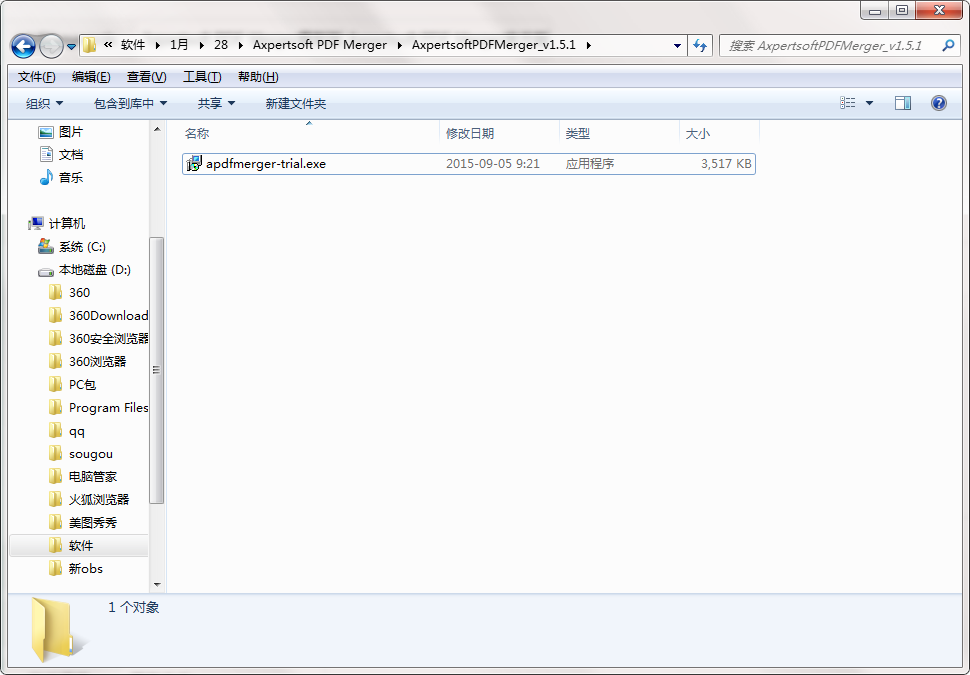Open the address bar history dropdown
This screenshot has width=970, height=675.
[677, 46]
